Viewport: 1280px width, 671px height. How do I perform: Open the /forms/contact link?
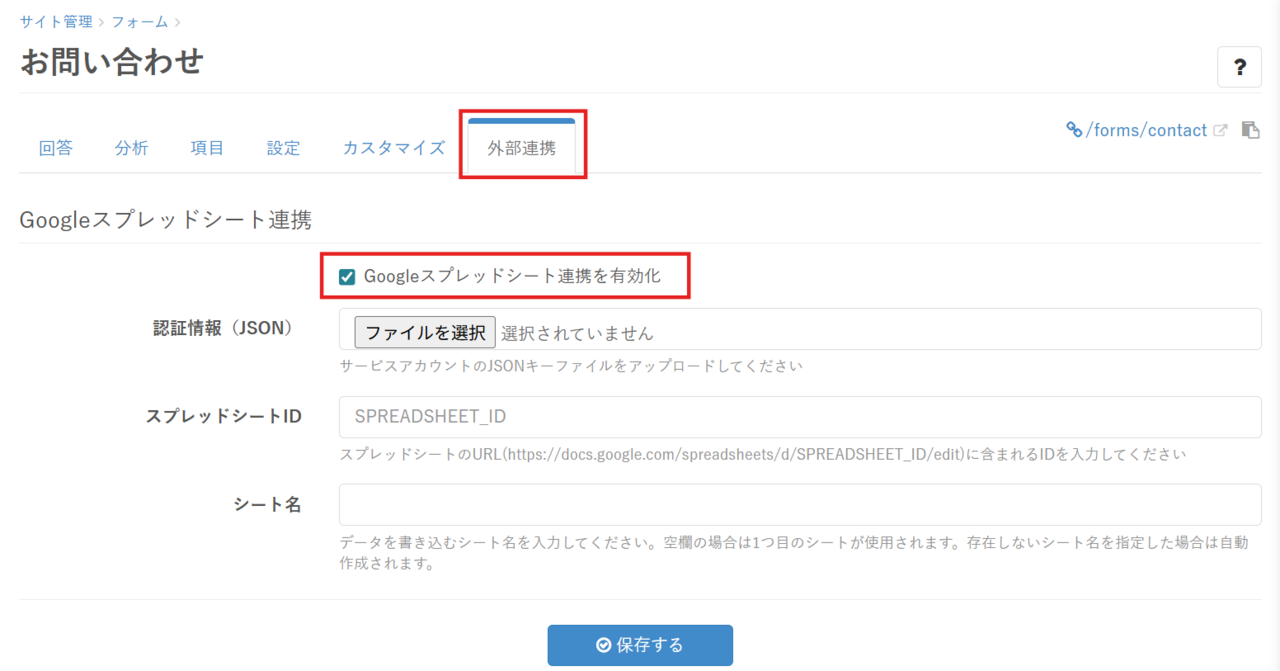point(1146,130)
